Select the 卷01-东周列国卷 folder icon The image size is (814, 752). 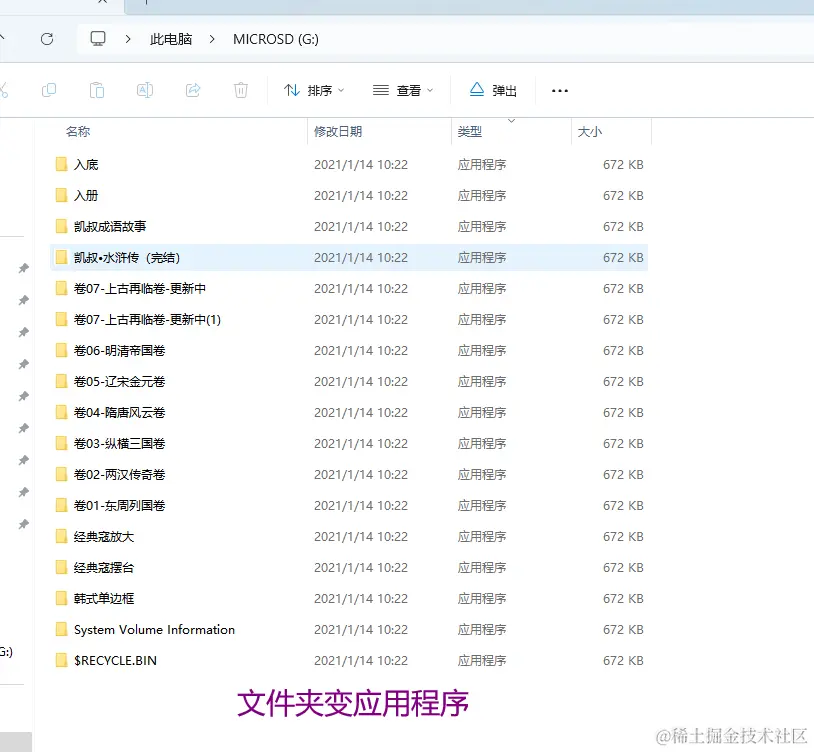coord(61,505)
